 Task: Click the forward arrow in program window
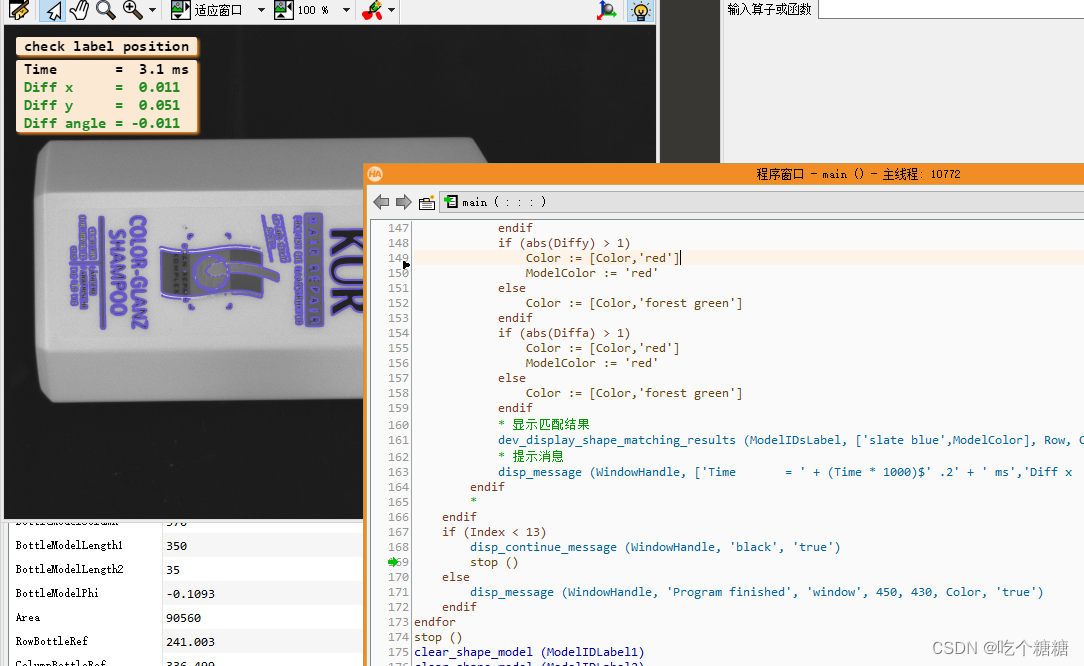click(x=404, y=202)
